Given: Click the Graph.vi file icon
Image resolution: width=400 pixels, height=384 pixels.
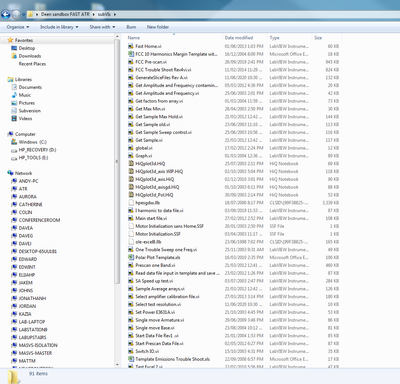Looking at the screenshot, I should pyautogui.click(x=131, y=156).
